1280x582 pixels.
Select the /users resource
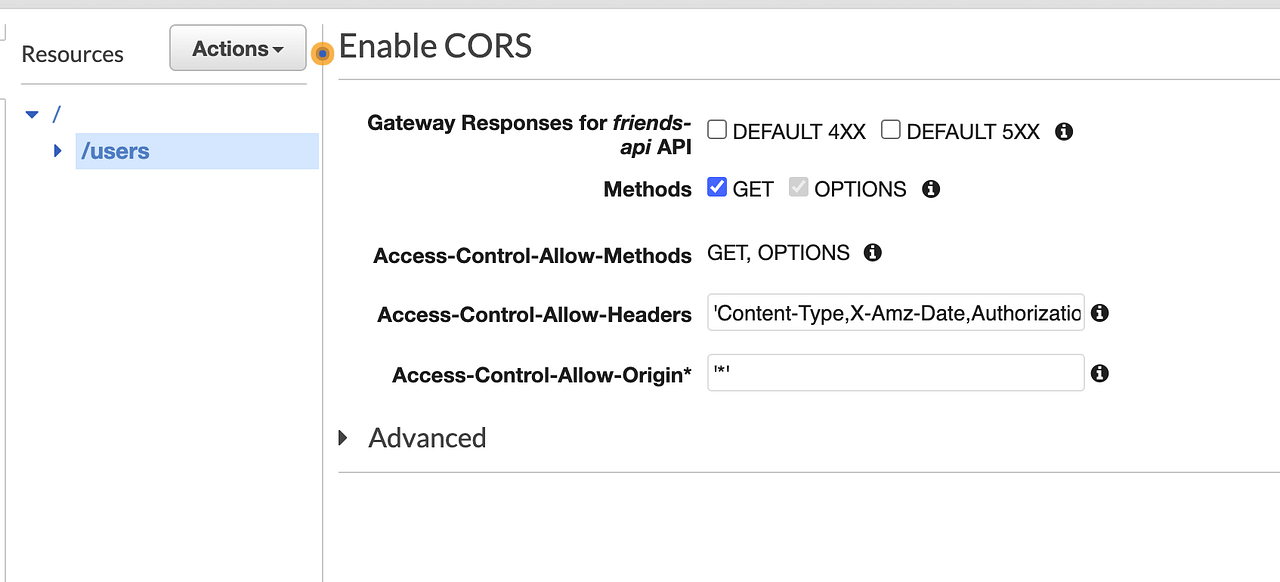pos(115,151)
